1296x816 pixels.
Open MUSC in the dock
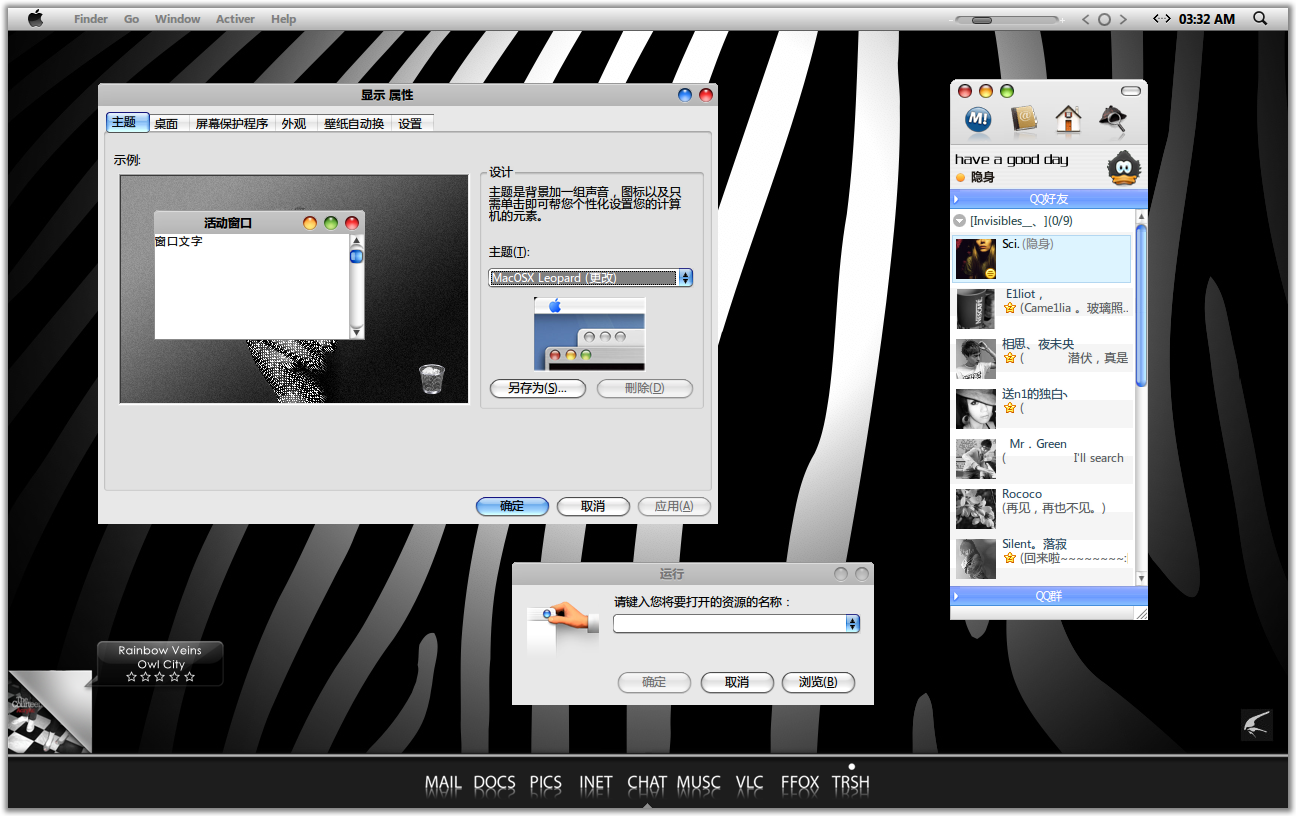click(x=699, y=783)
